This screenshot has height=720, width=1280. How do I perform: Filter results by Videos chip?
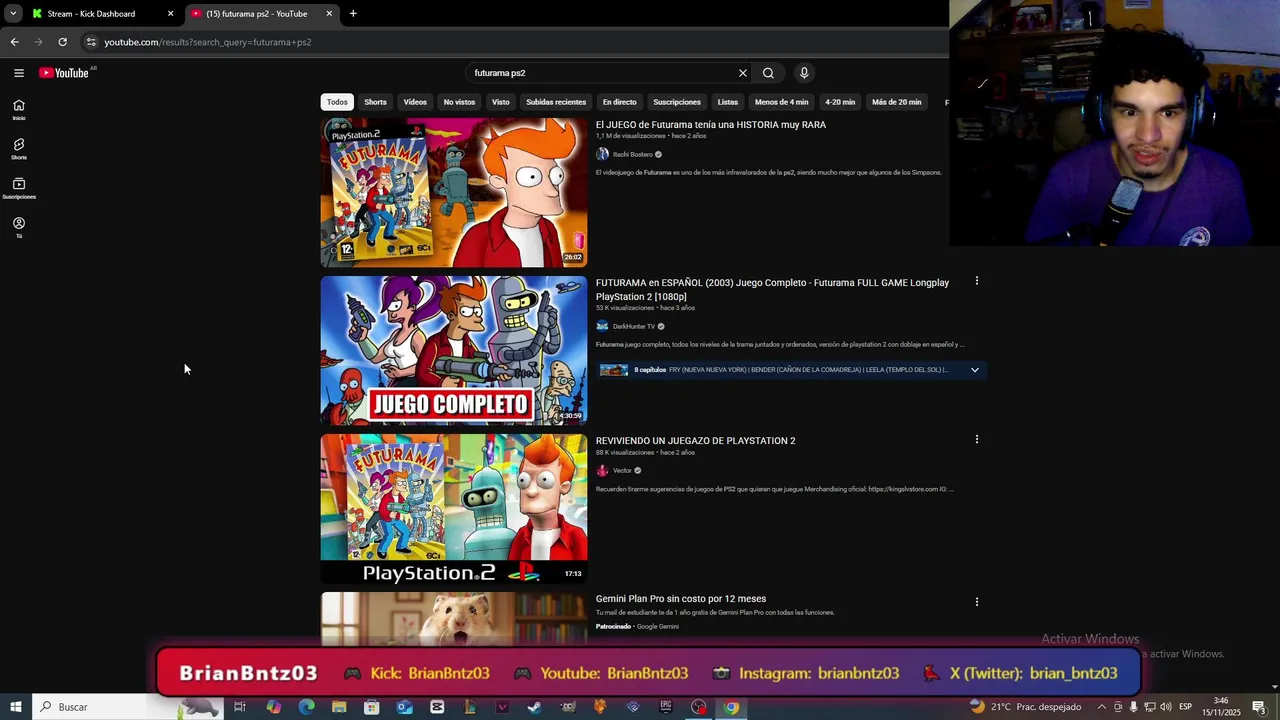pos(415,102)
